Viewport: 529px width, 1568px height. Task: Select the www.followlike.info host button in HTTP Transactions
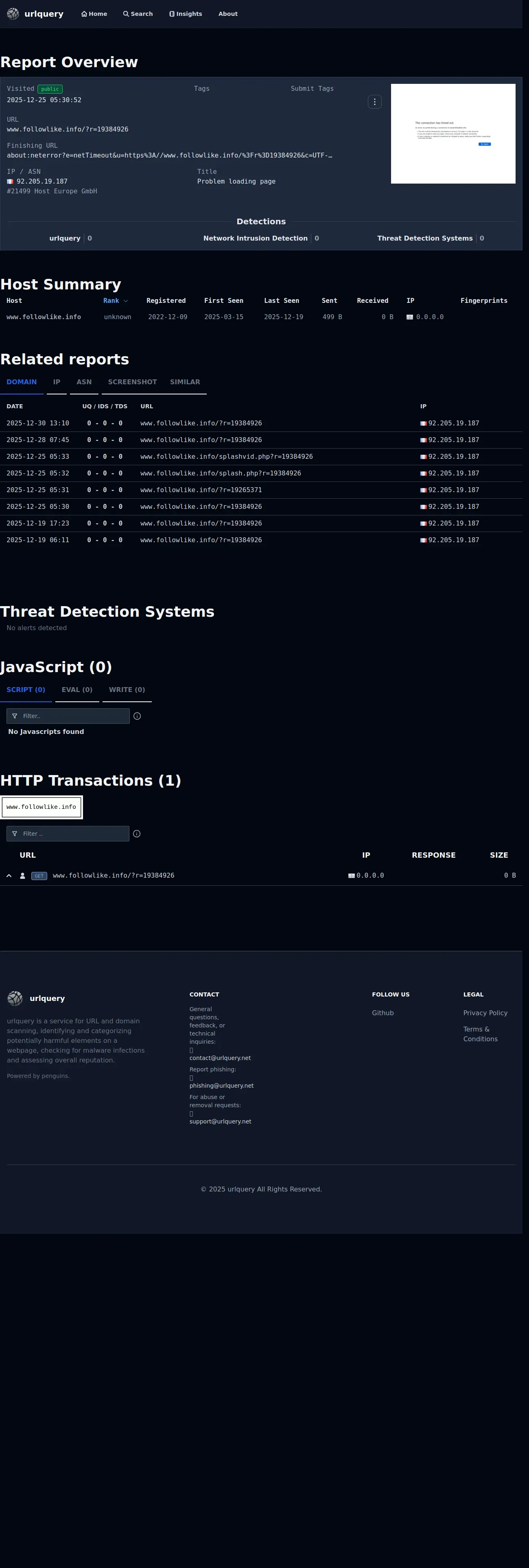(x=42, y=807)
